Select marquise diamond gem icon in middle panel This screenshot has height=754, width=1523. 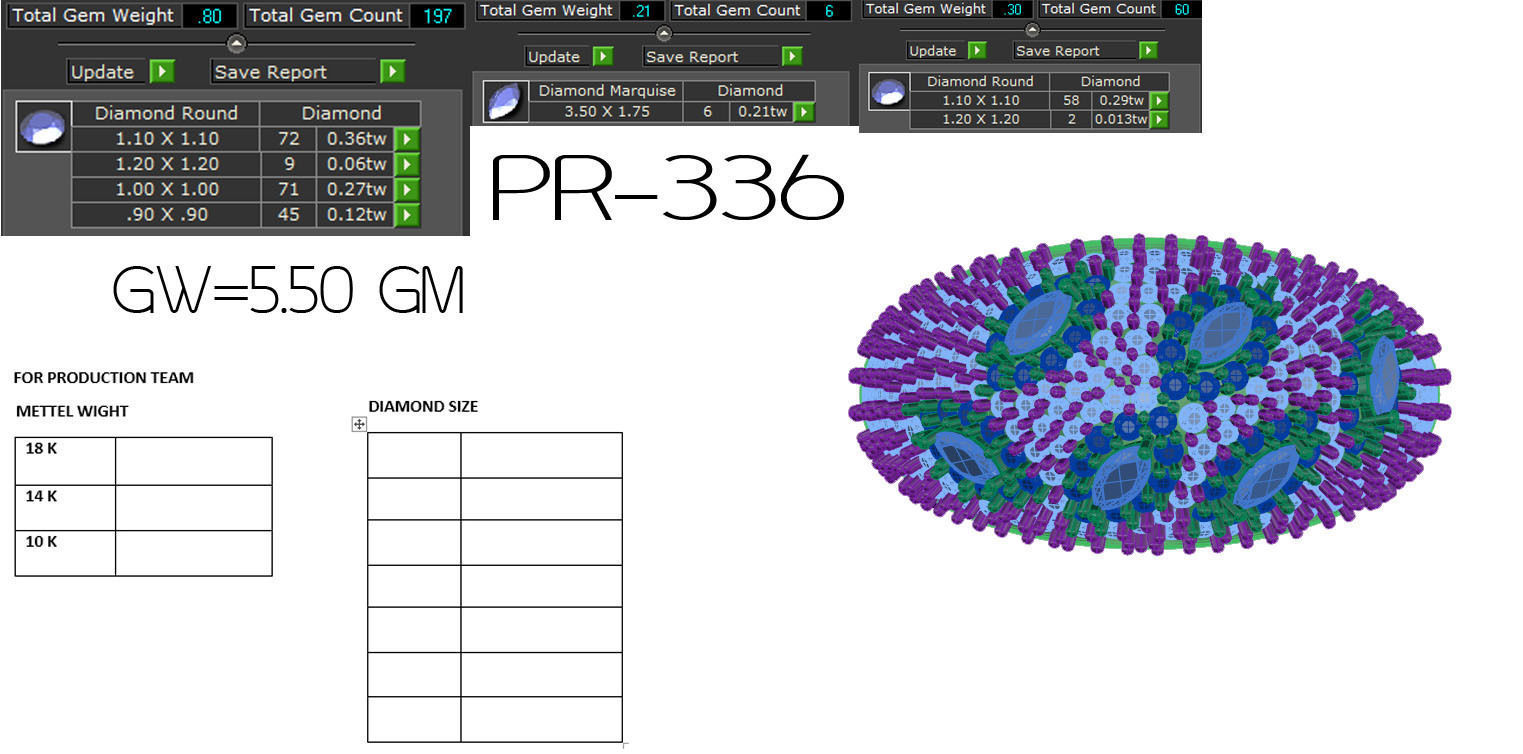point(505,101)
